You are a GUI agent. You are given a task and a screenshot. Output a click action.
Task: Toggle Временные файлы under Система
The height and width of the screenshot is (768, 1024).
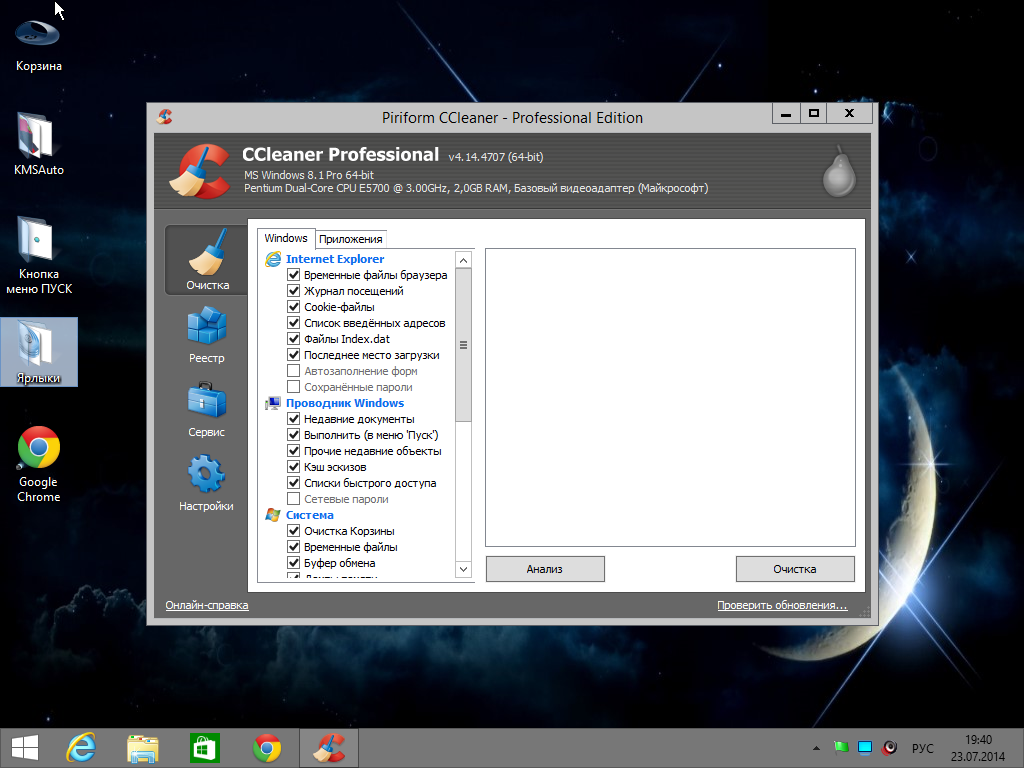click(x=294, y=547)
